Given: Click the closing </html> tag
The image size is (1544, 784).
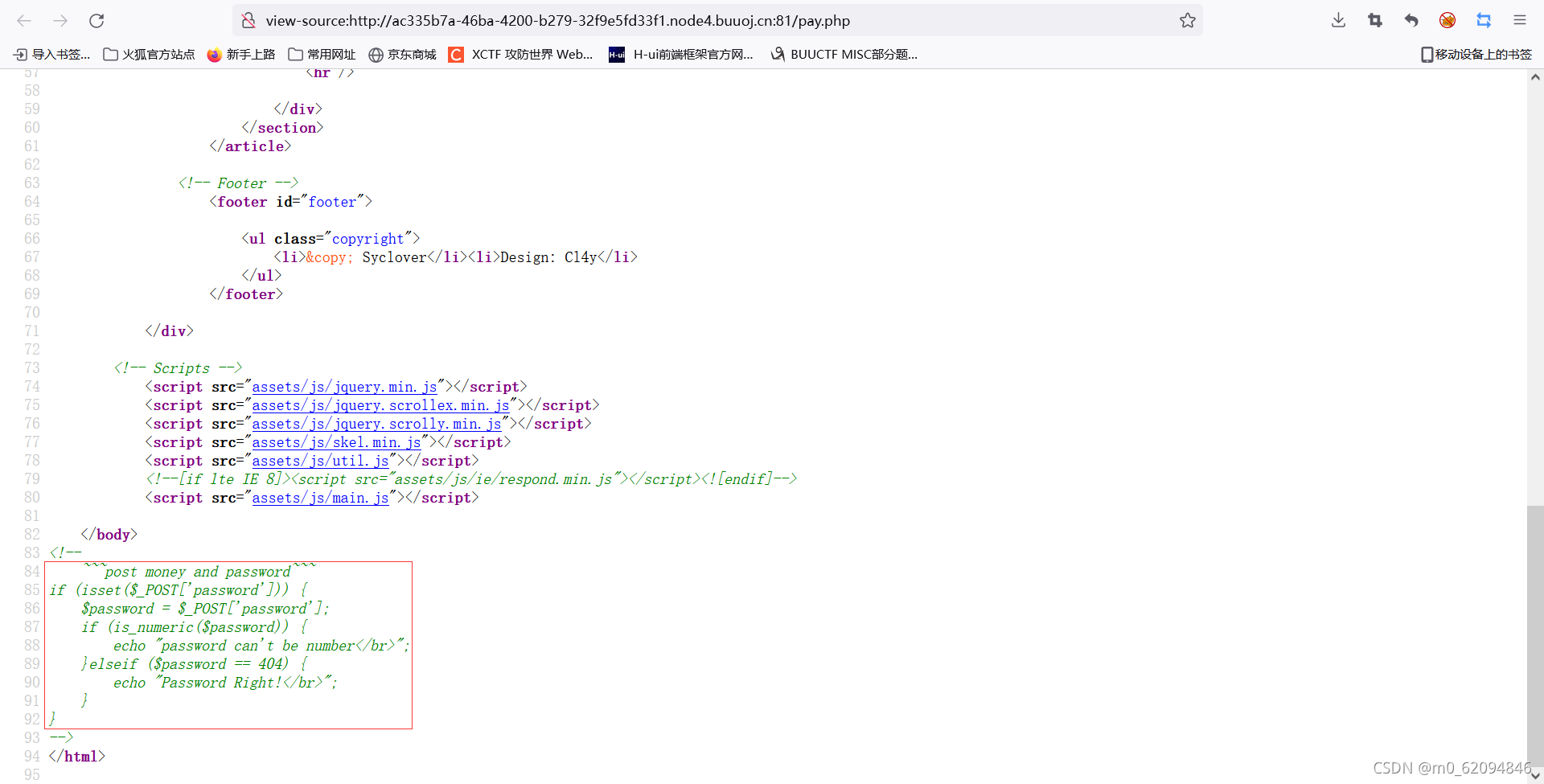Looking at the screenshot, I should (x=77, y=757).
